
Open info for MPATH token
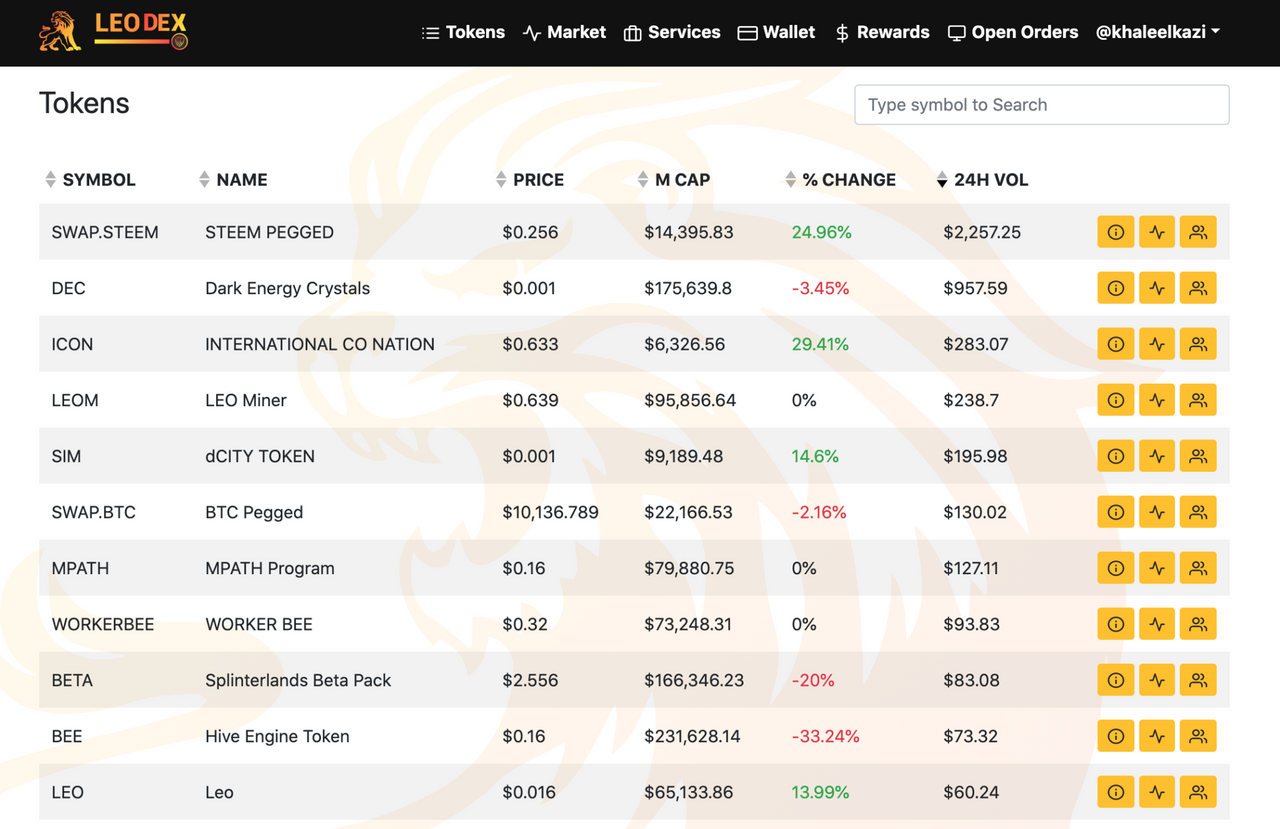[1116, 568]
